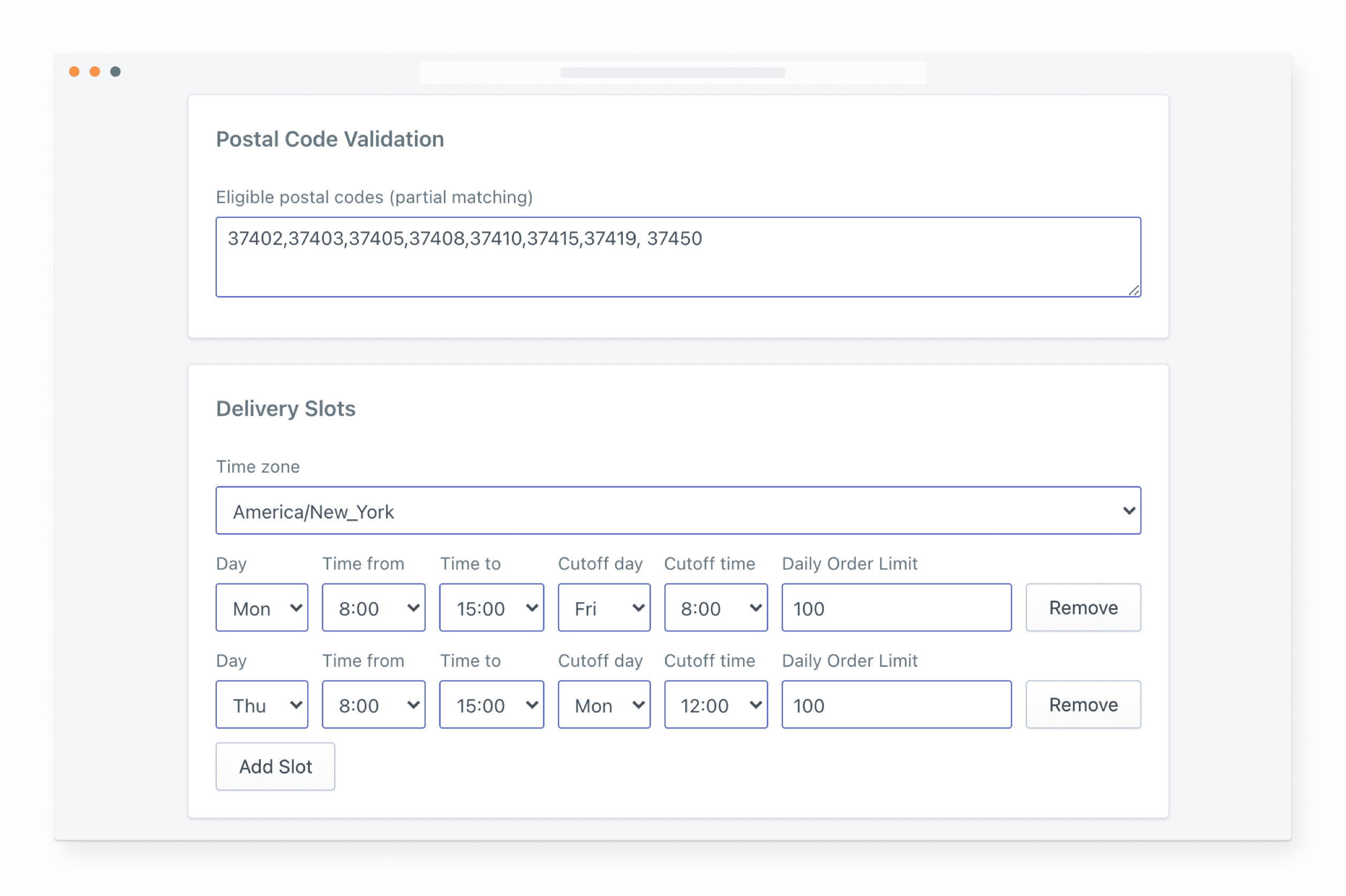
Task: Open the Time zone dropdown
Action: click(678, 511)
